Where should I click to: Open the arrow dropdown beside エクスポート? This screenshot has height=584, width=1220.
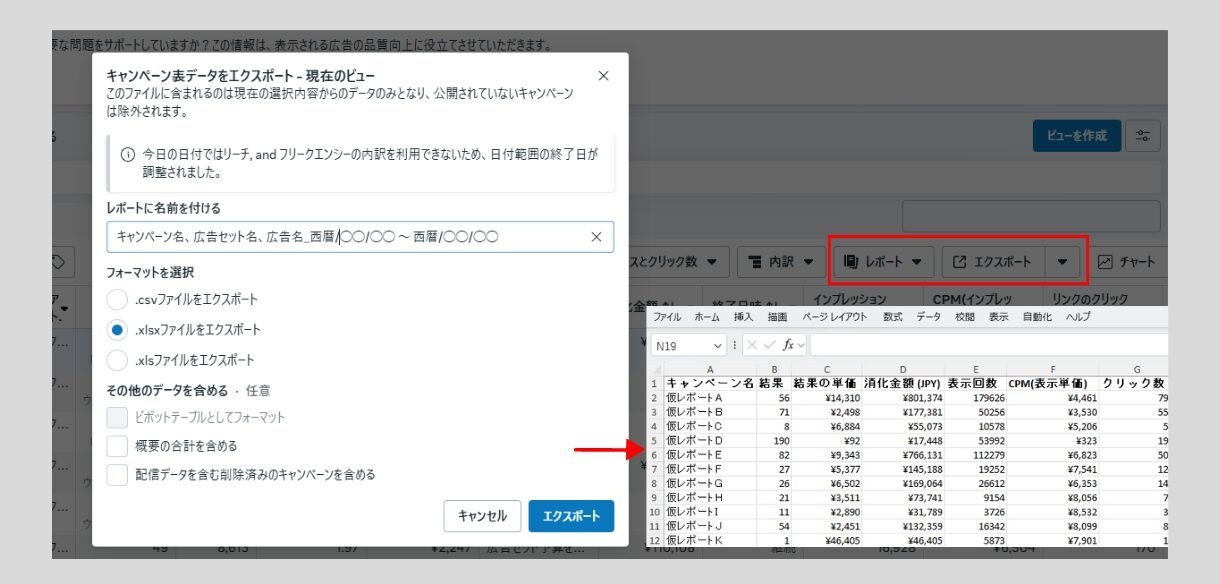1061,262
